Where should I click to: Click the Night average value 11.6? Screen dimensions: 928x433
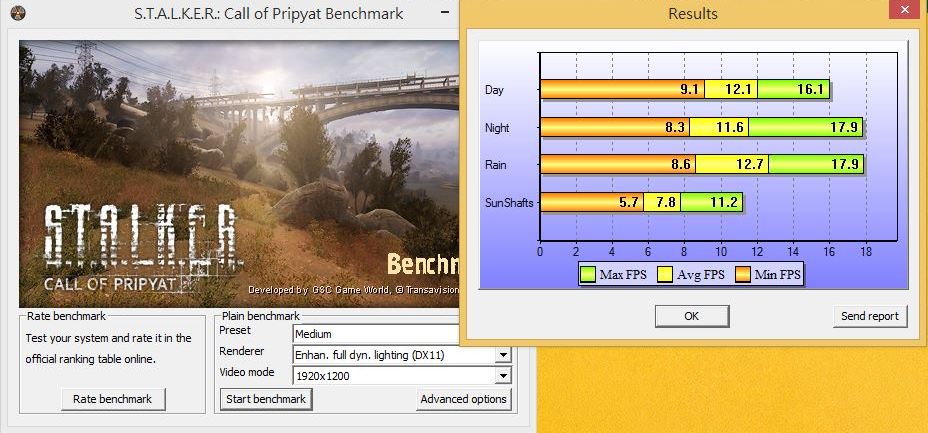[x=730, y=128]
